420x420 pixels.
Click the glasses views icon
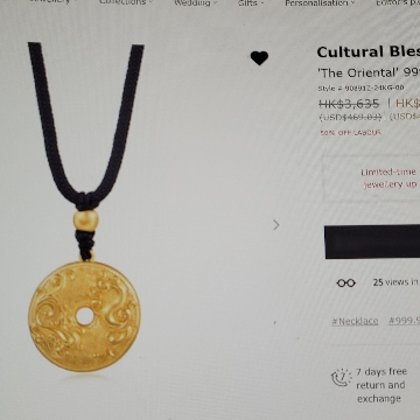click(x=346, y=283)
